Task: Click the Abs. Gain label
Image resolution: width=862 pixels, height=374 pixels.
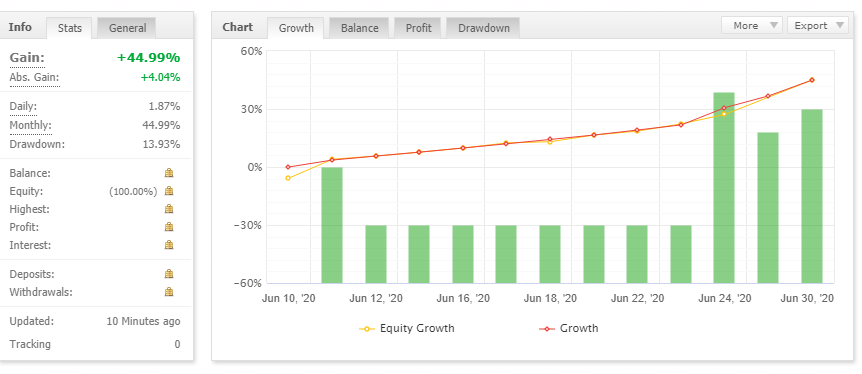Action: 34,78
